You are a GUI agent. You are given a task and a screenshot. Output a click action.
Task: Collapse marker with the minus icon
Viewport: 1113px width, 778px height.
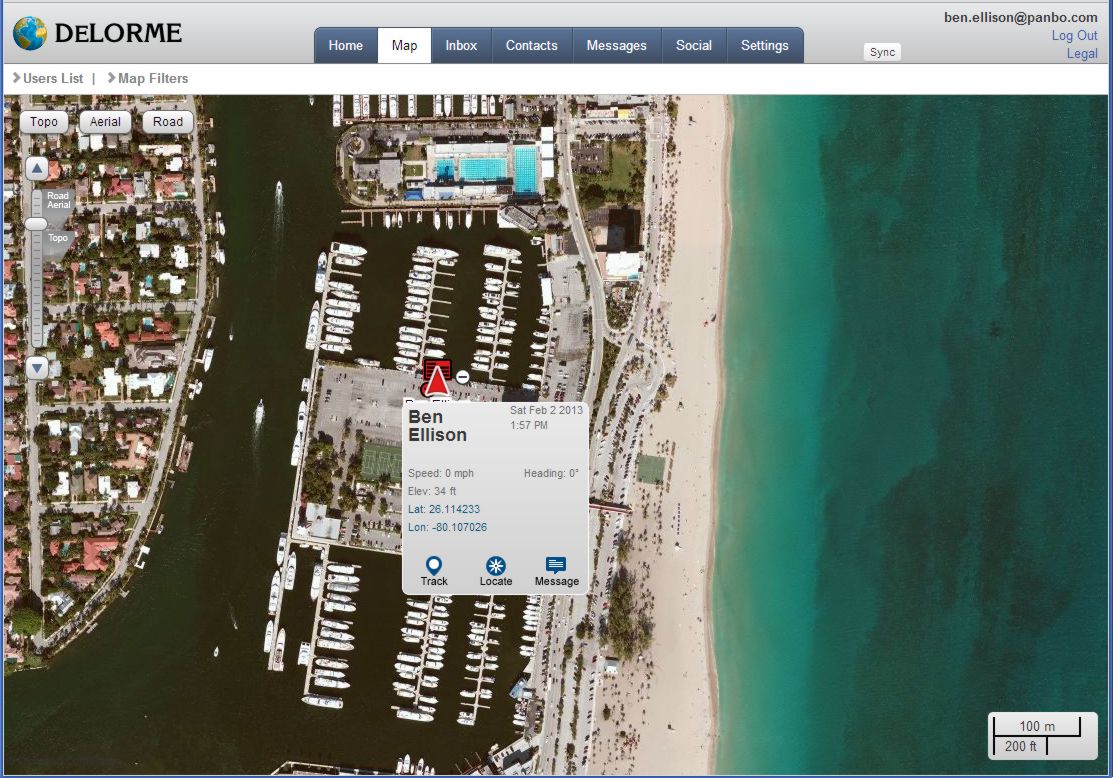(x=462, y=377)
